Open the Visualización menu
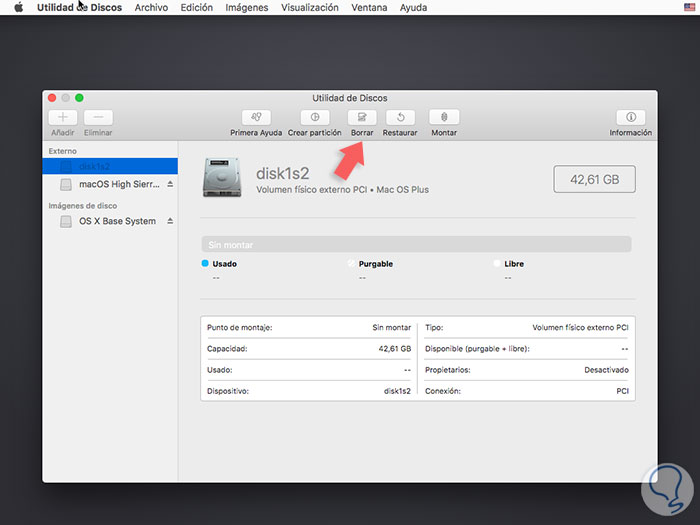Image resolution: width=700 pixels, height=525 pixels. (310, 8)
